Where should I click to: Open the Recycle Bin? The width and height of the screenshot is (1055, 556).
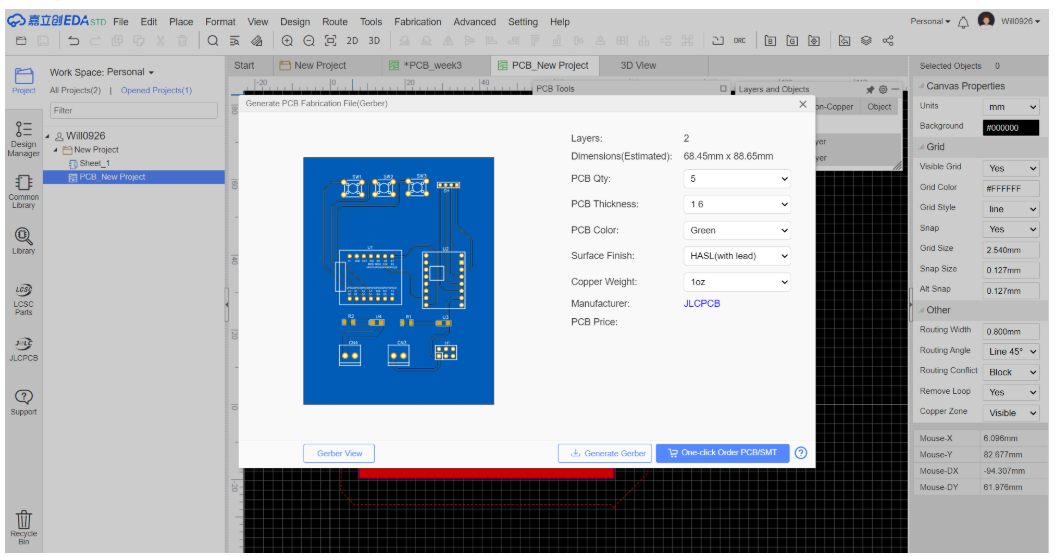(24, 527)
